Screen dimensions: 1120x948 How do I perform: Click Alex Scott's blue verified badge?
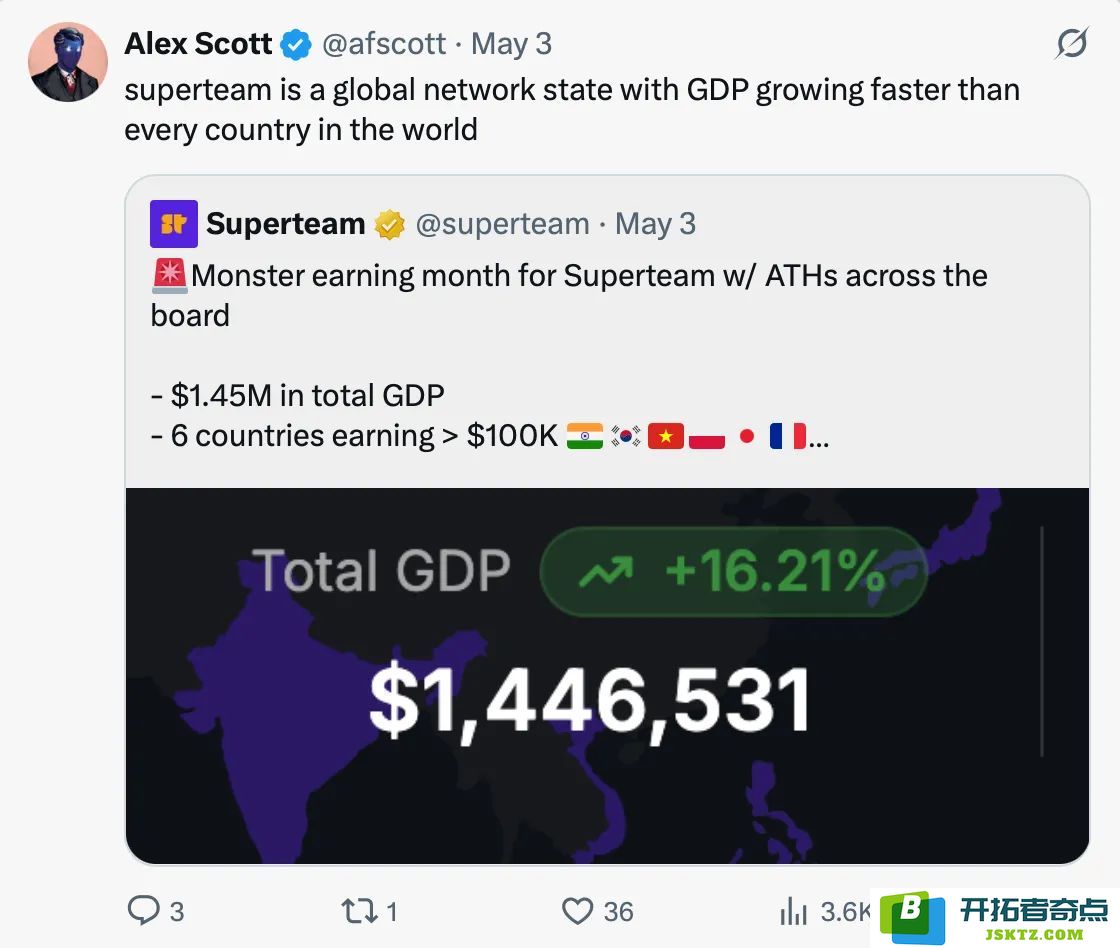pos(295,44)
